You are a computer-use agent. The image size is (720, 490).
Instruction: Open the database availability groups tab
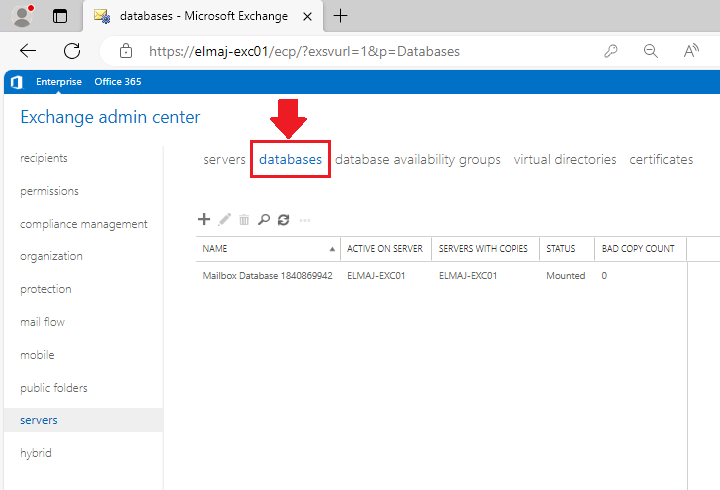(417, 159)
